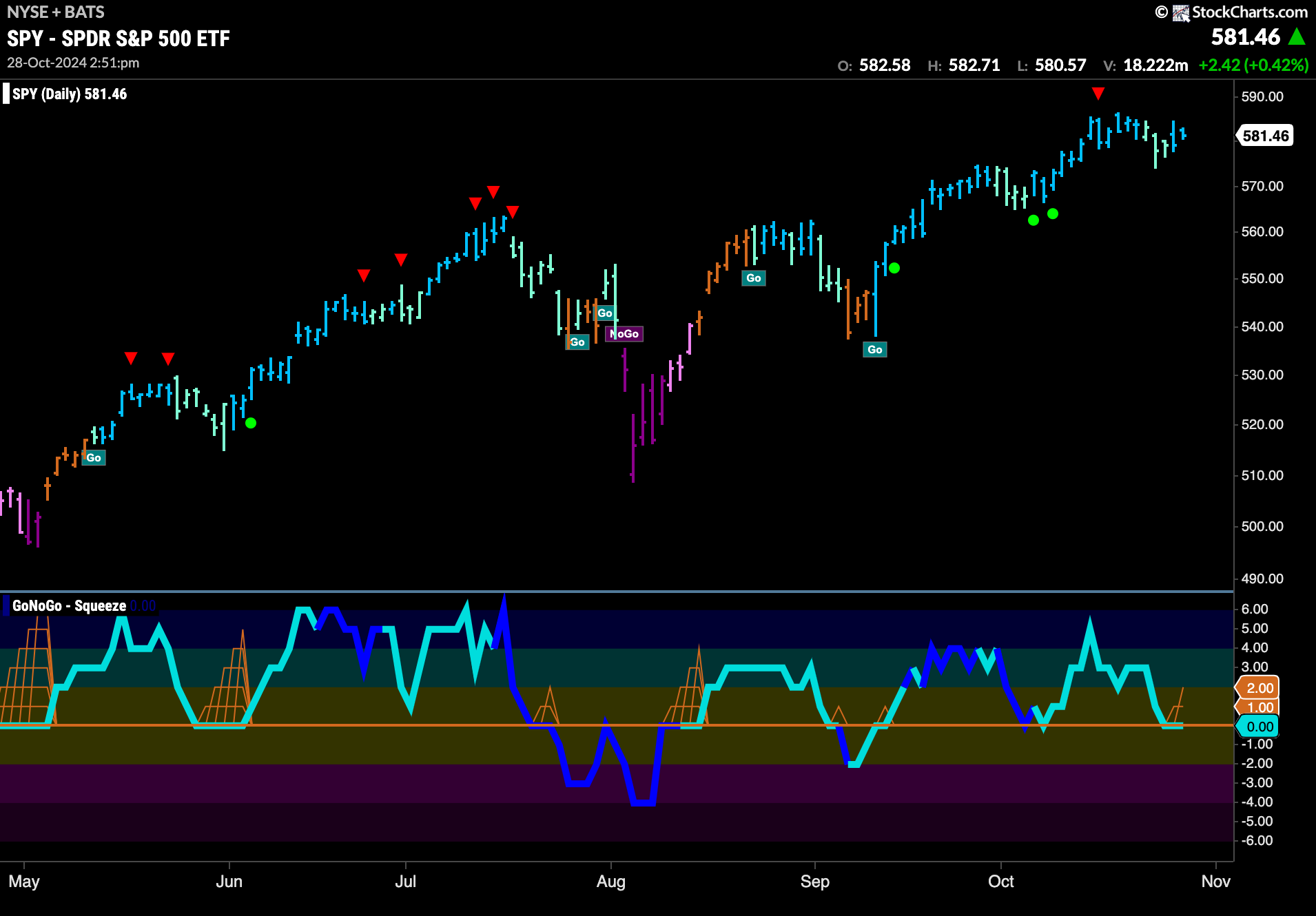Click the +2.42 (+0.42%) change text
The height and width of the screenshot is (916, 1316).
pos(1253,65)
